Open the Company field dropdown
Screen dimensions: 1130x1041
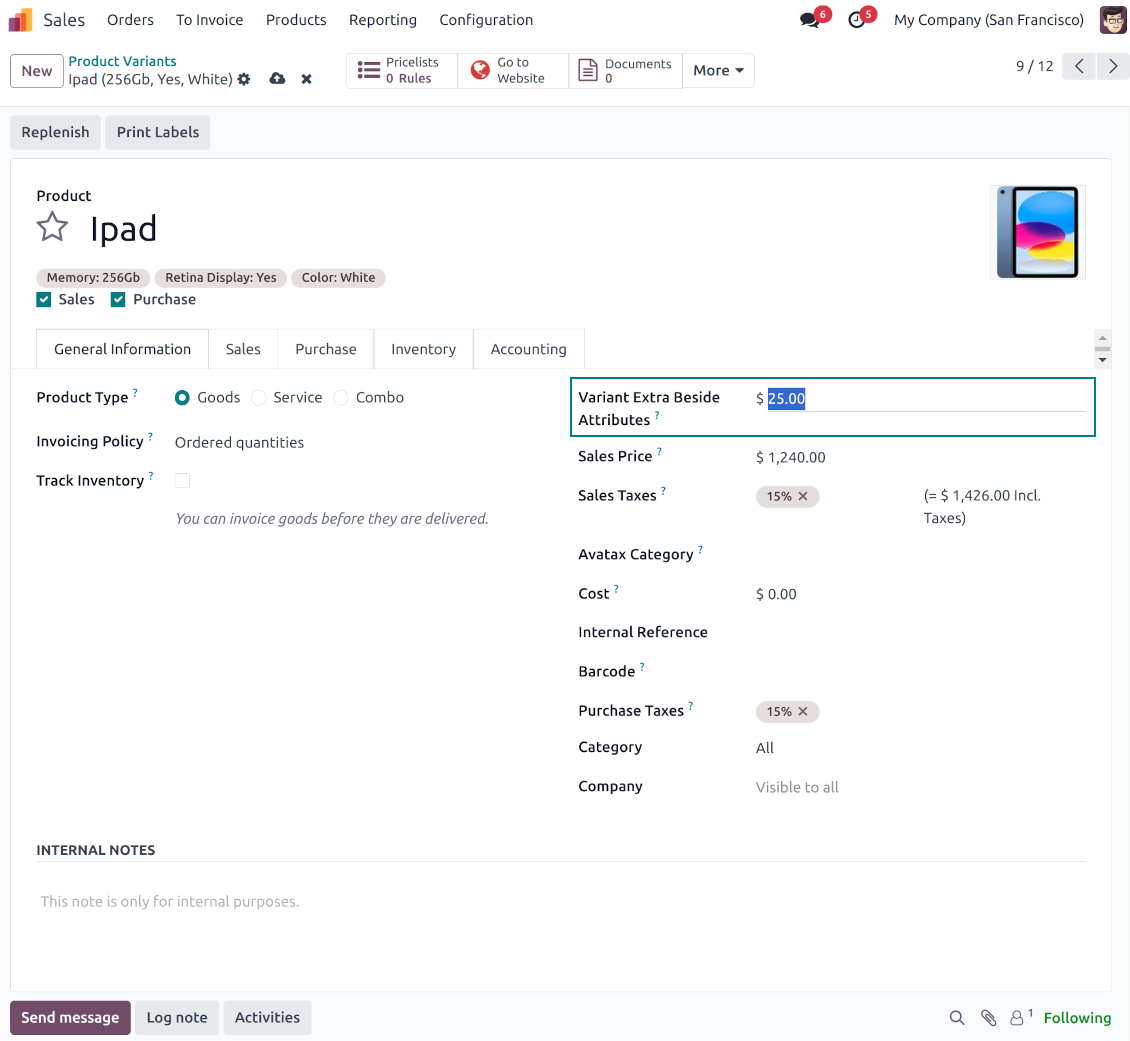920,787
